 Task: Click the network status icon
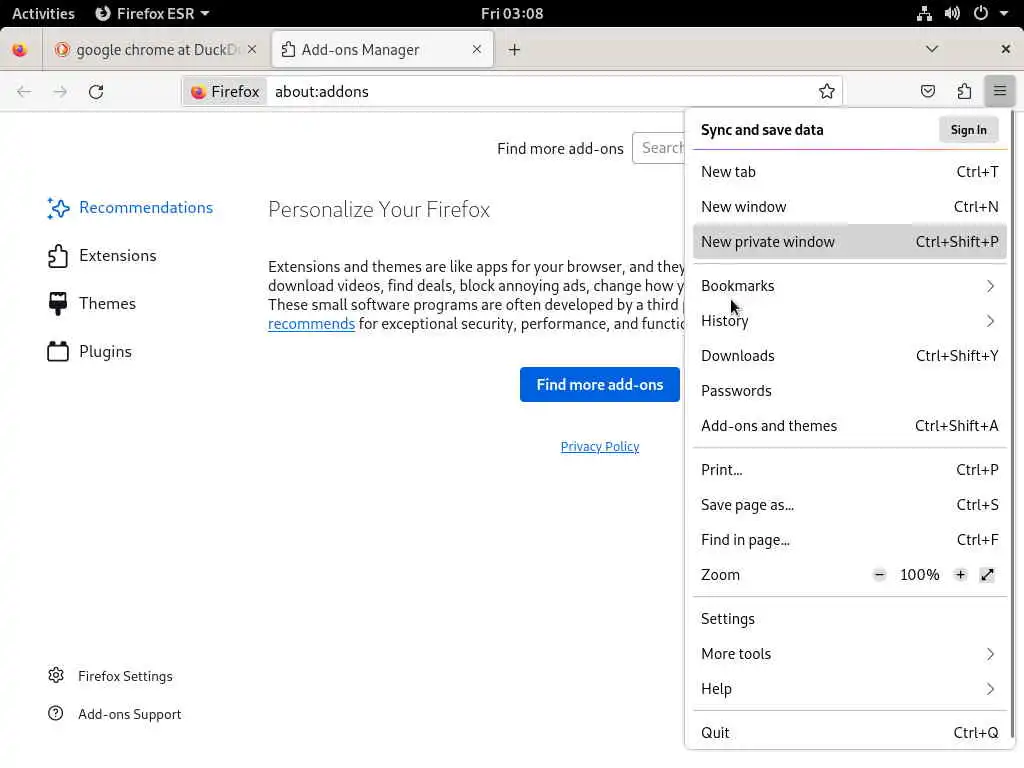(x=924, y=13)
